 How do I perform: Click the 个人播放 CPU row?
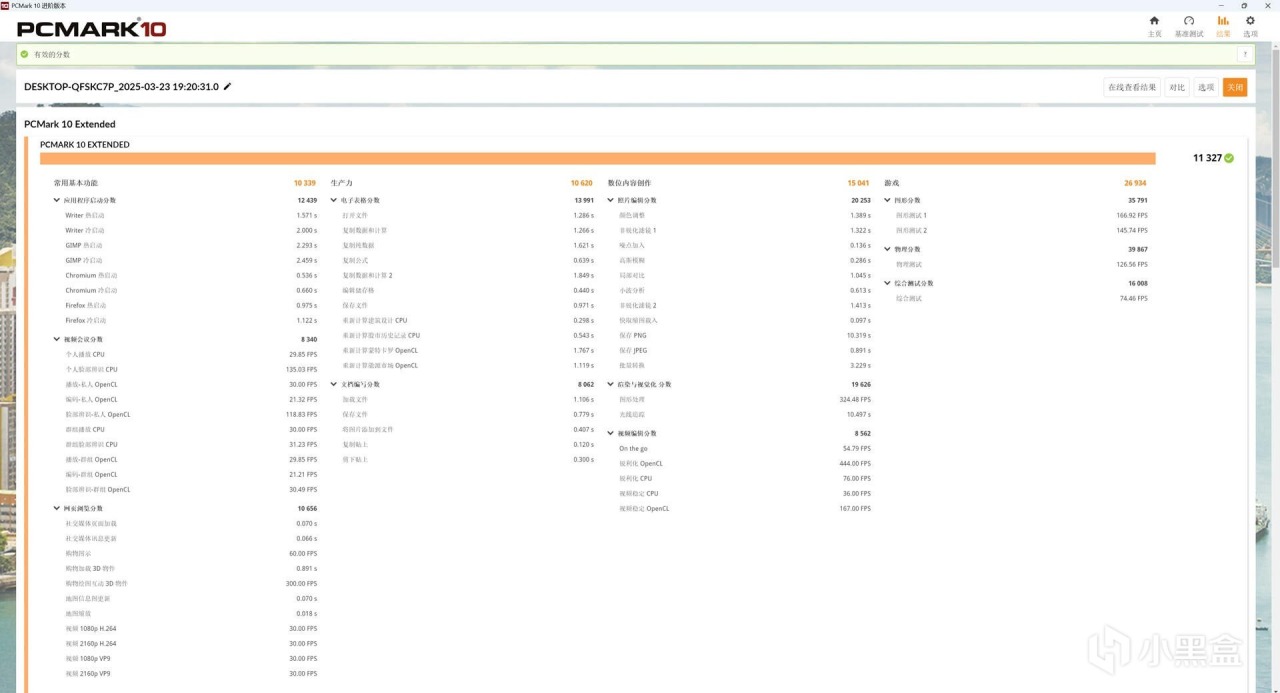point(191,354)
